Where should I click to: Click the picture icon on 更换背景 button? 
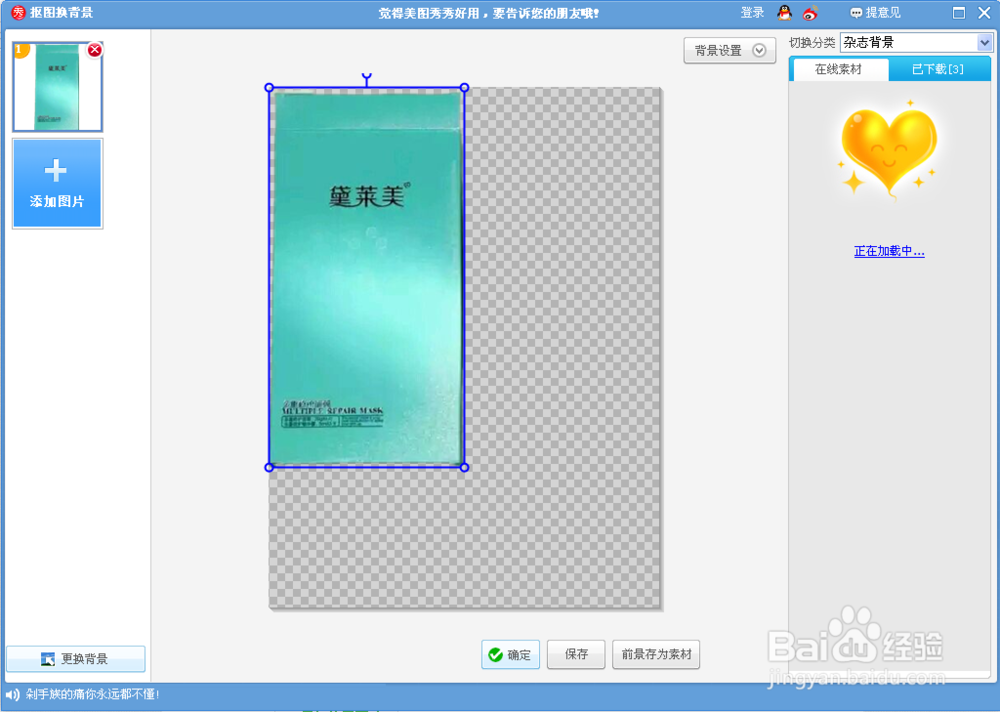(x=48, y=659)
